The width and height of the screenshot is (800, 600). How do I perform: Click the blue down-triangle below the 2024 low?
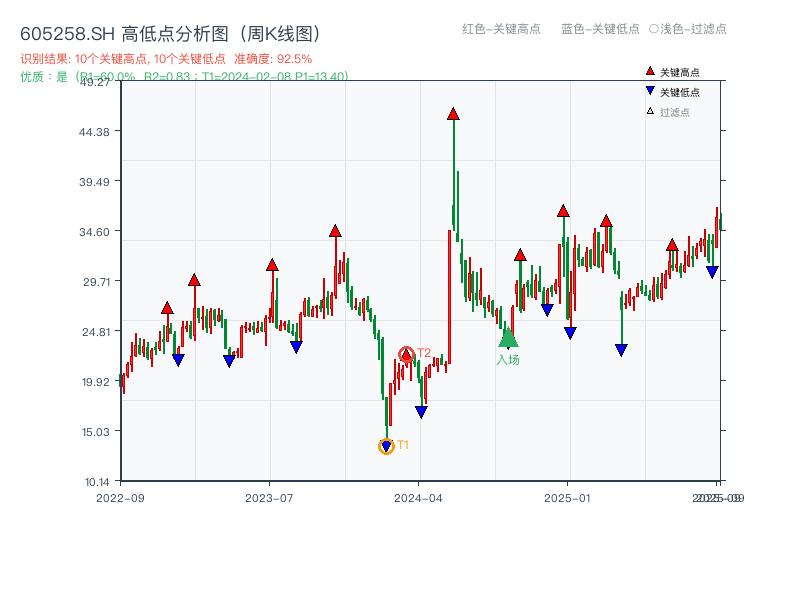[x=421, y=411]
